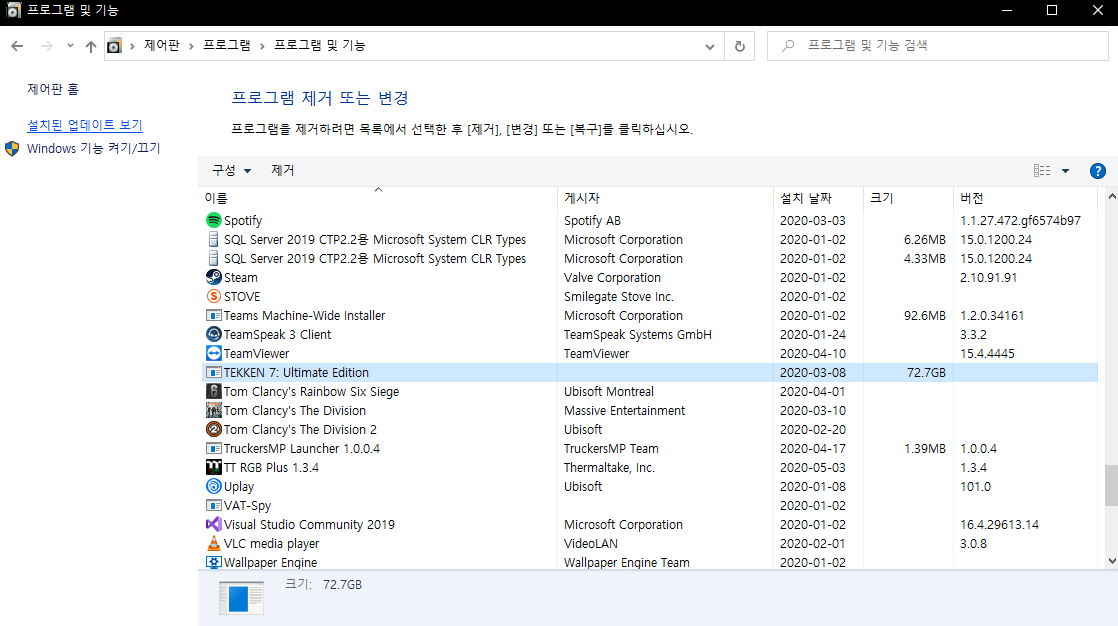Click the Tom Clancy's The Division icon
Viewport: 1118px width, 626px height.
pos(213,411)
